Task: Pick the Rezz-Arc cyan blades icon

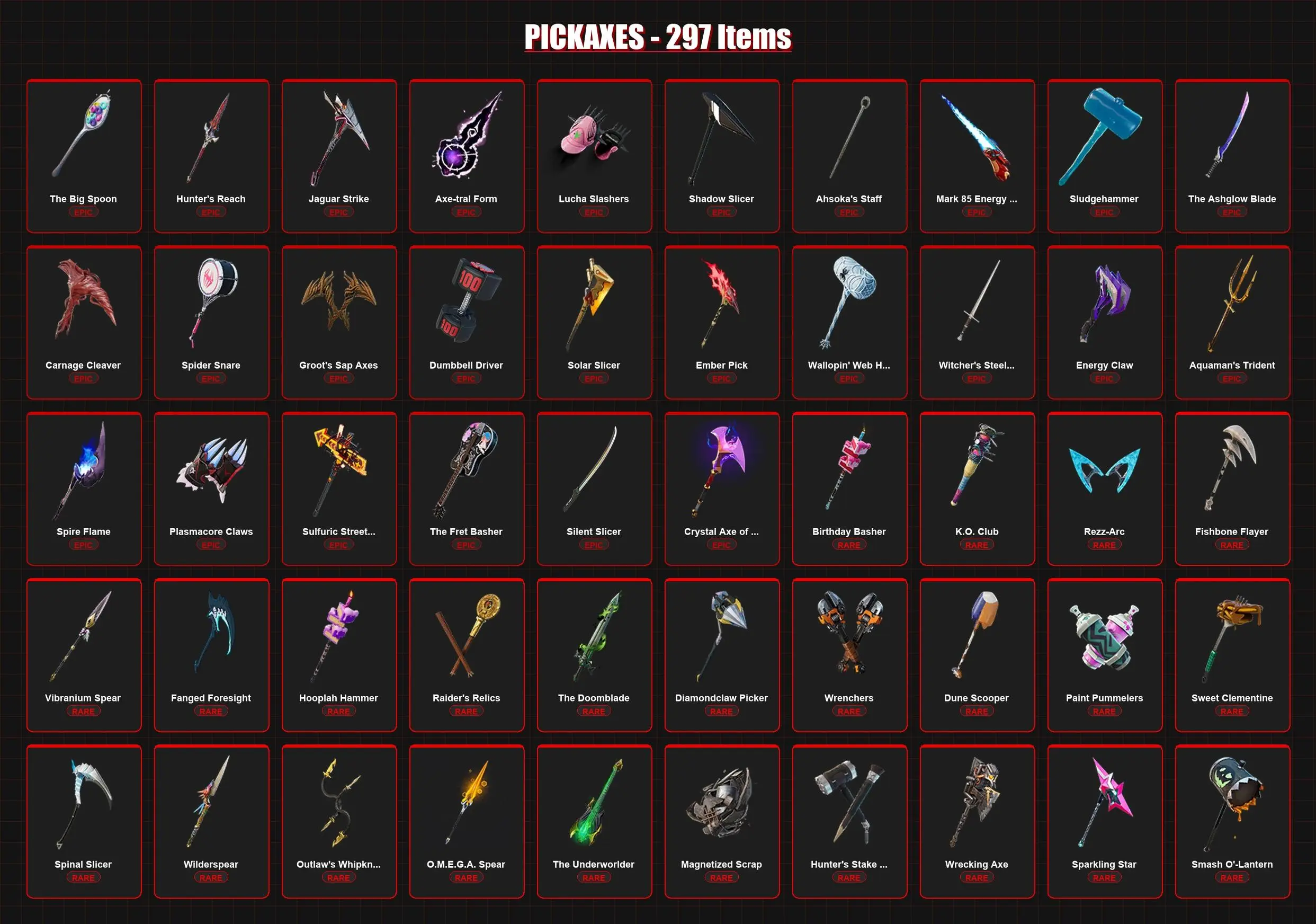Action: pos(1105,470)
